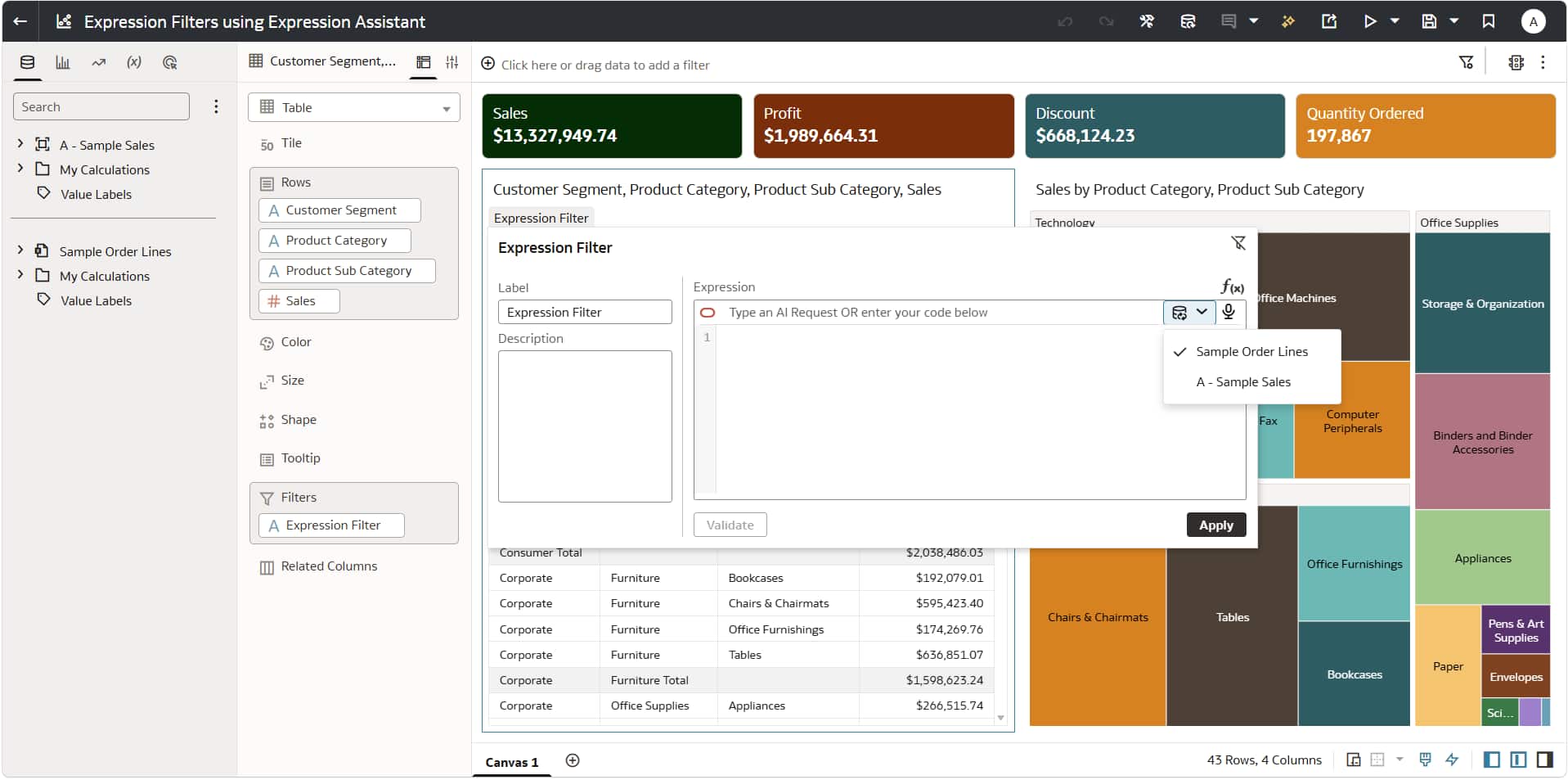Bookmark the workbook using the bookmark icon

(x=1489, y=21)
